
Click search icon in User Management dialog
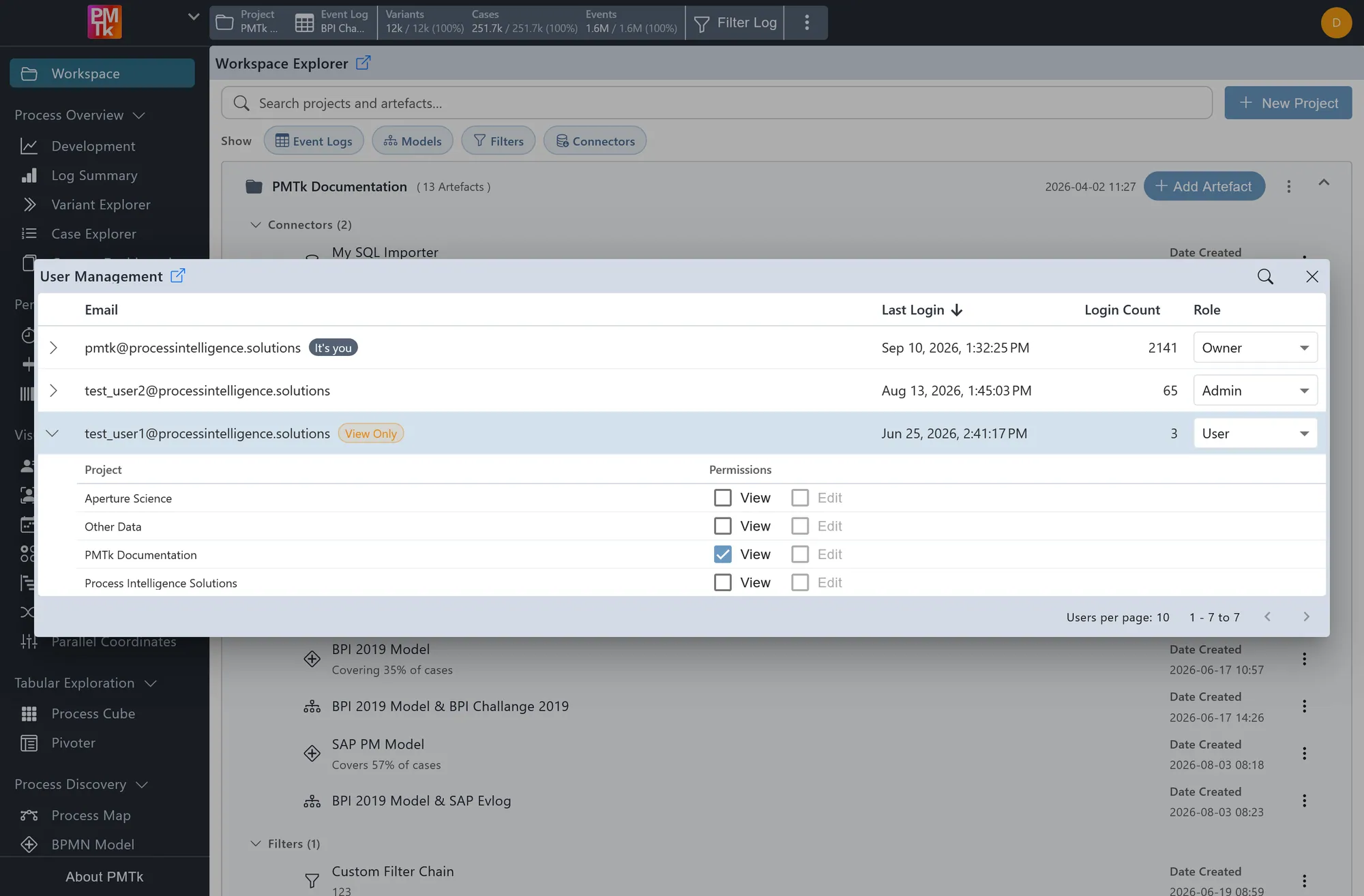coord(1265,276)
